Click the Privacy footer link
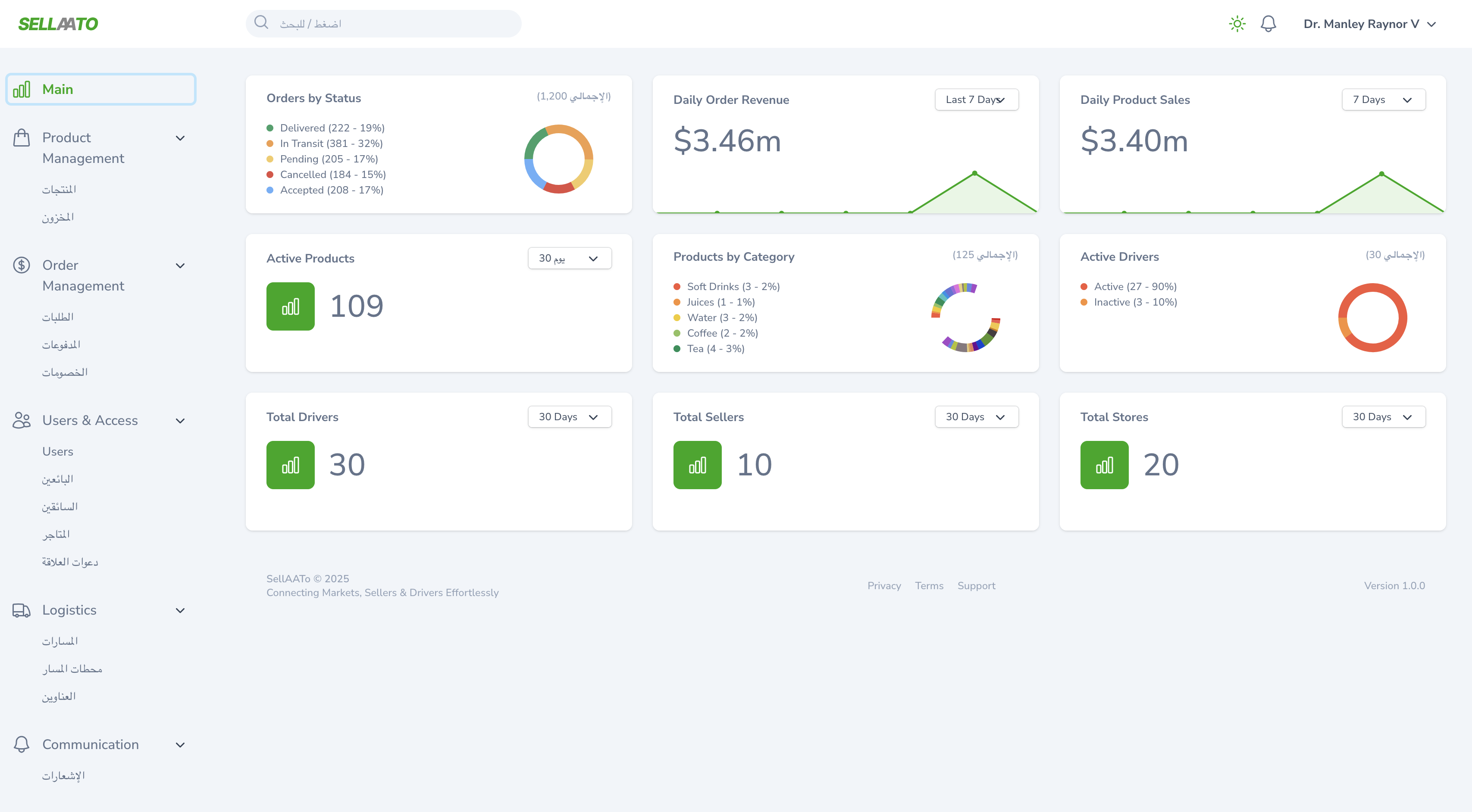This screenshot has width=1472, height=812. (884, 586)
